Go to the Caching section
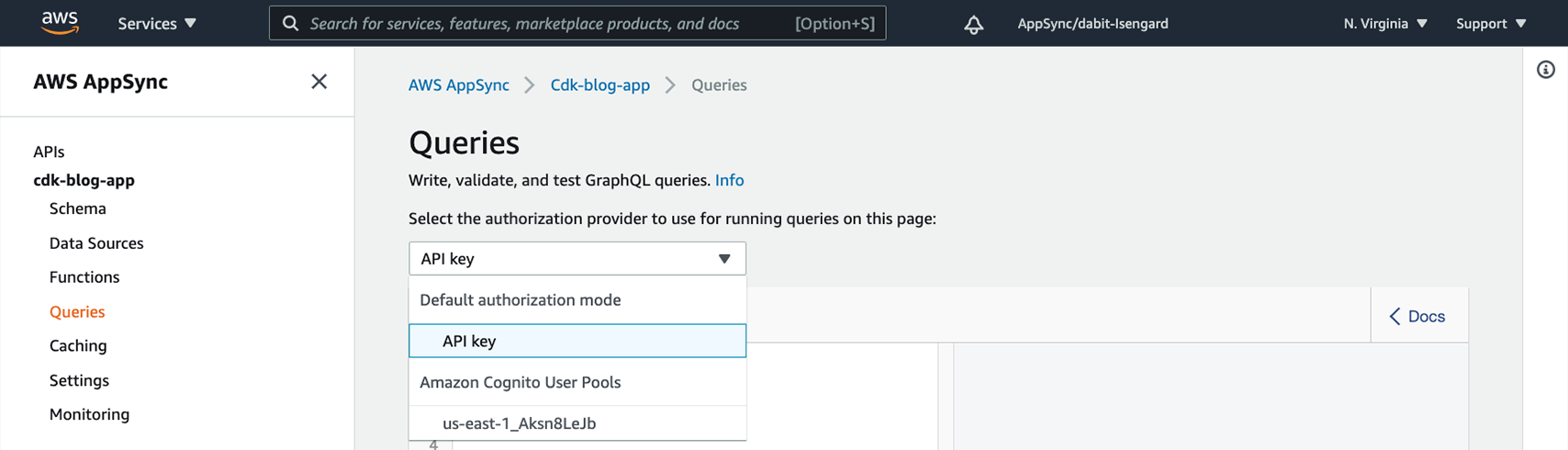This screenshot has height=450, width=1568. (x=78, y=345)
